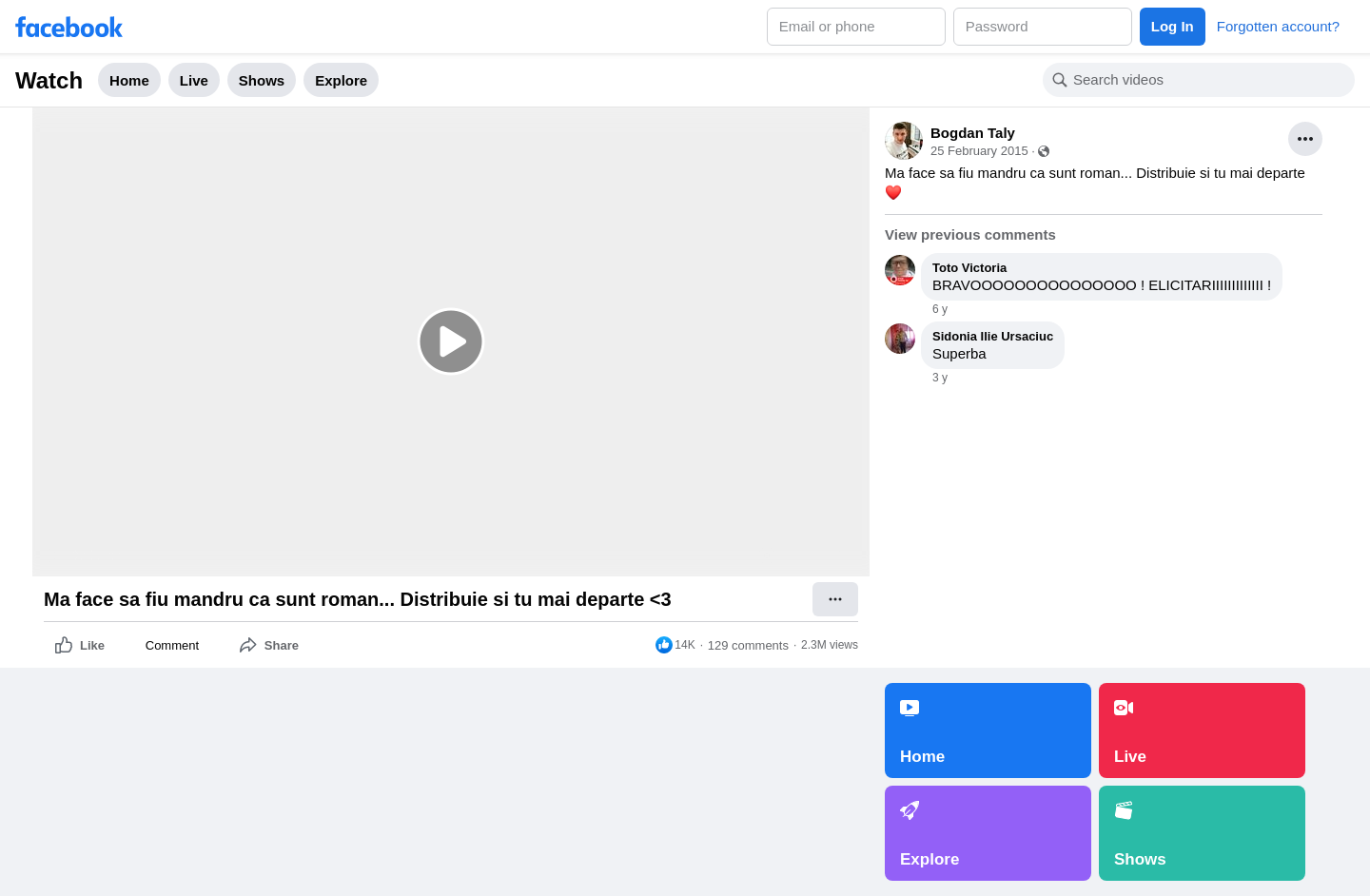
Task: Click the blue like reaction icon
Action: click(x=664, y=645)
